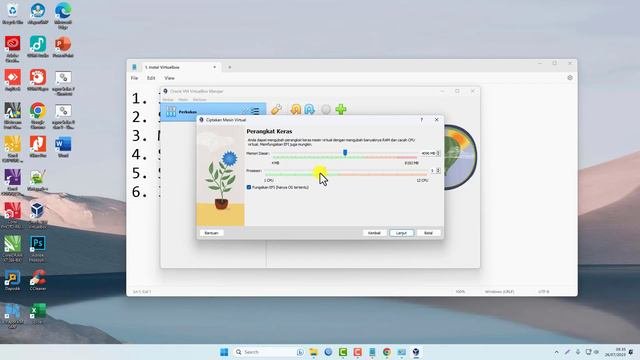Click the green Camtasia icon in taskbar
Image resolution: width=640 pixels, height=360 pixels.
coord(343,352)
